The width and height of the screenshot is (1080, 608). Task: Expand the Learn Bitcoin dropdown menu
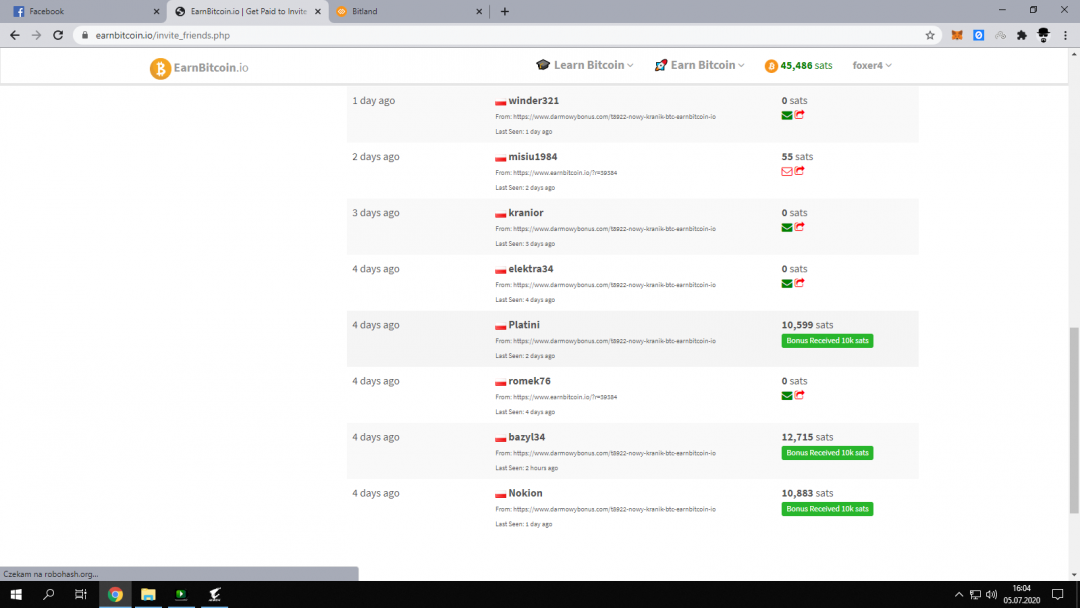585,65
